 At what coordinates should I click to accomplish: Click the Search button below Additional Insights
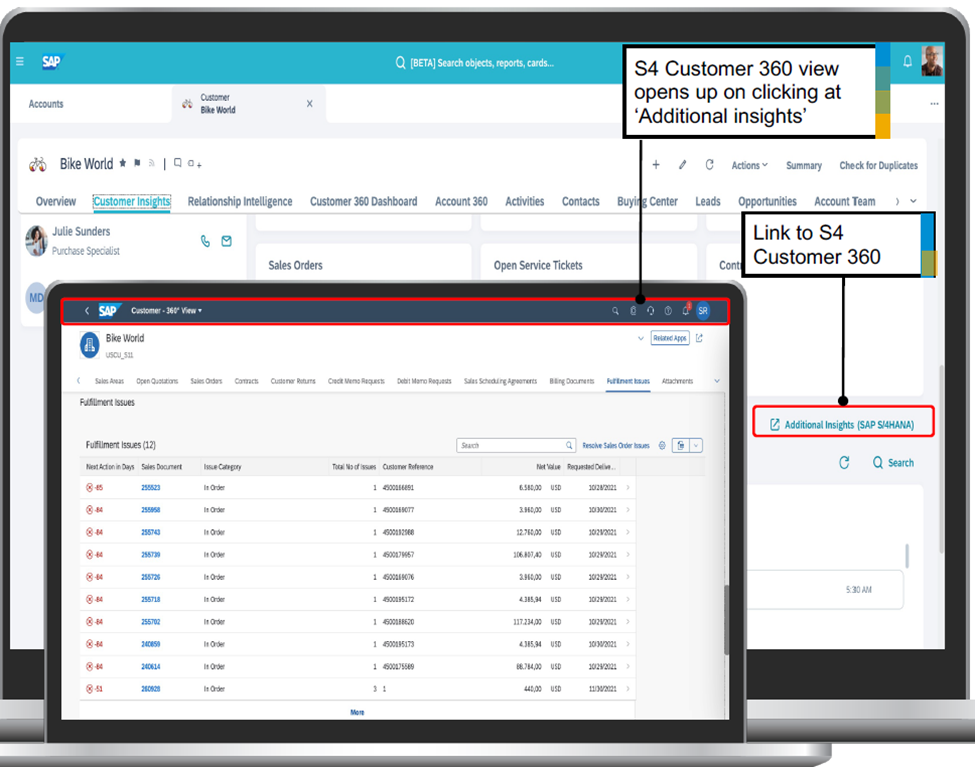pyautogui.click(x=894, y=463)
